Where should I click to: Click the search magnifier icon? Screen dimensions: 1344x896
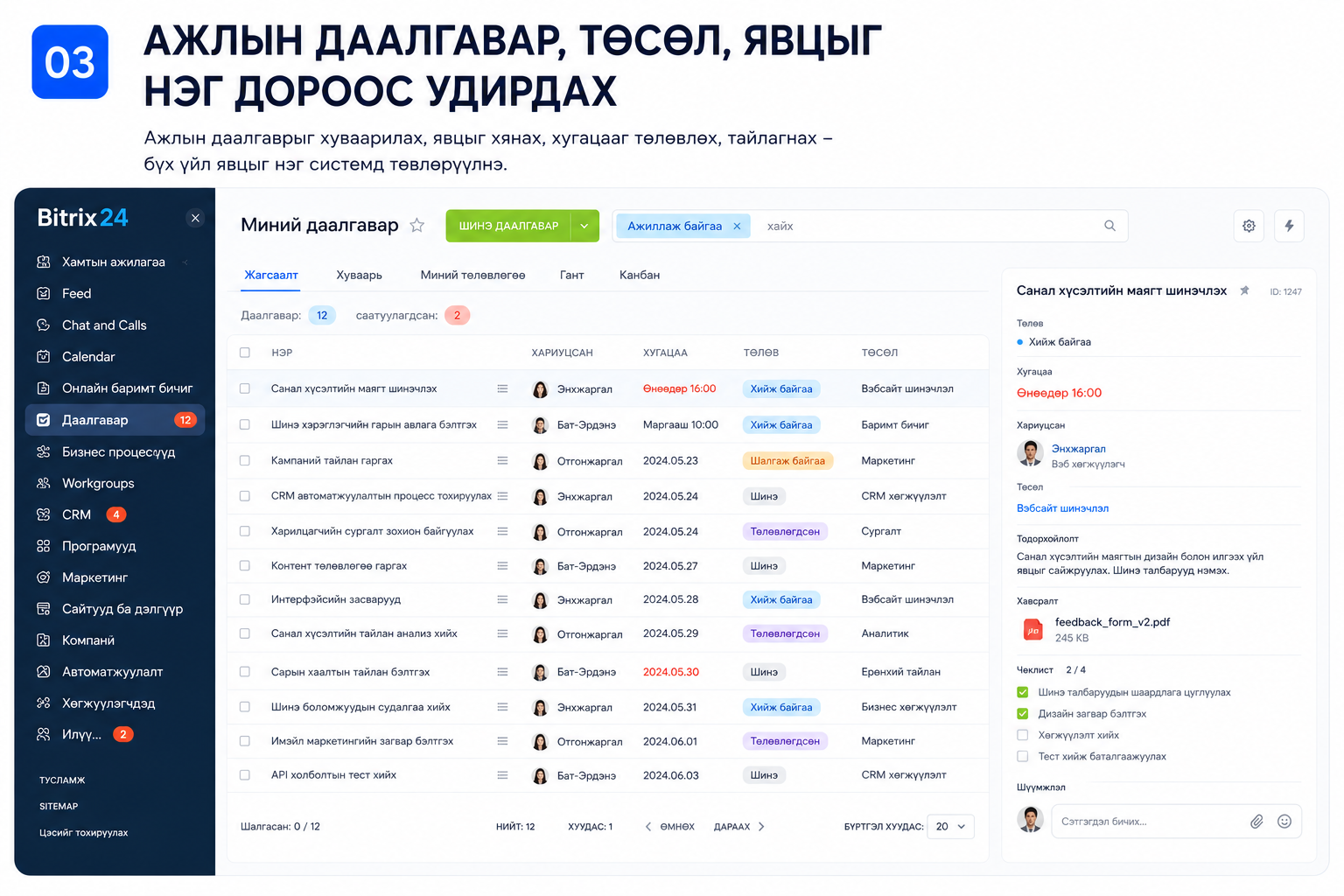point(1109,226)
